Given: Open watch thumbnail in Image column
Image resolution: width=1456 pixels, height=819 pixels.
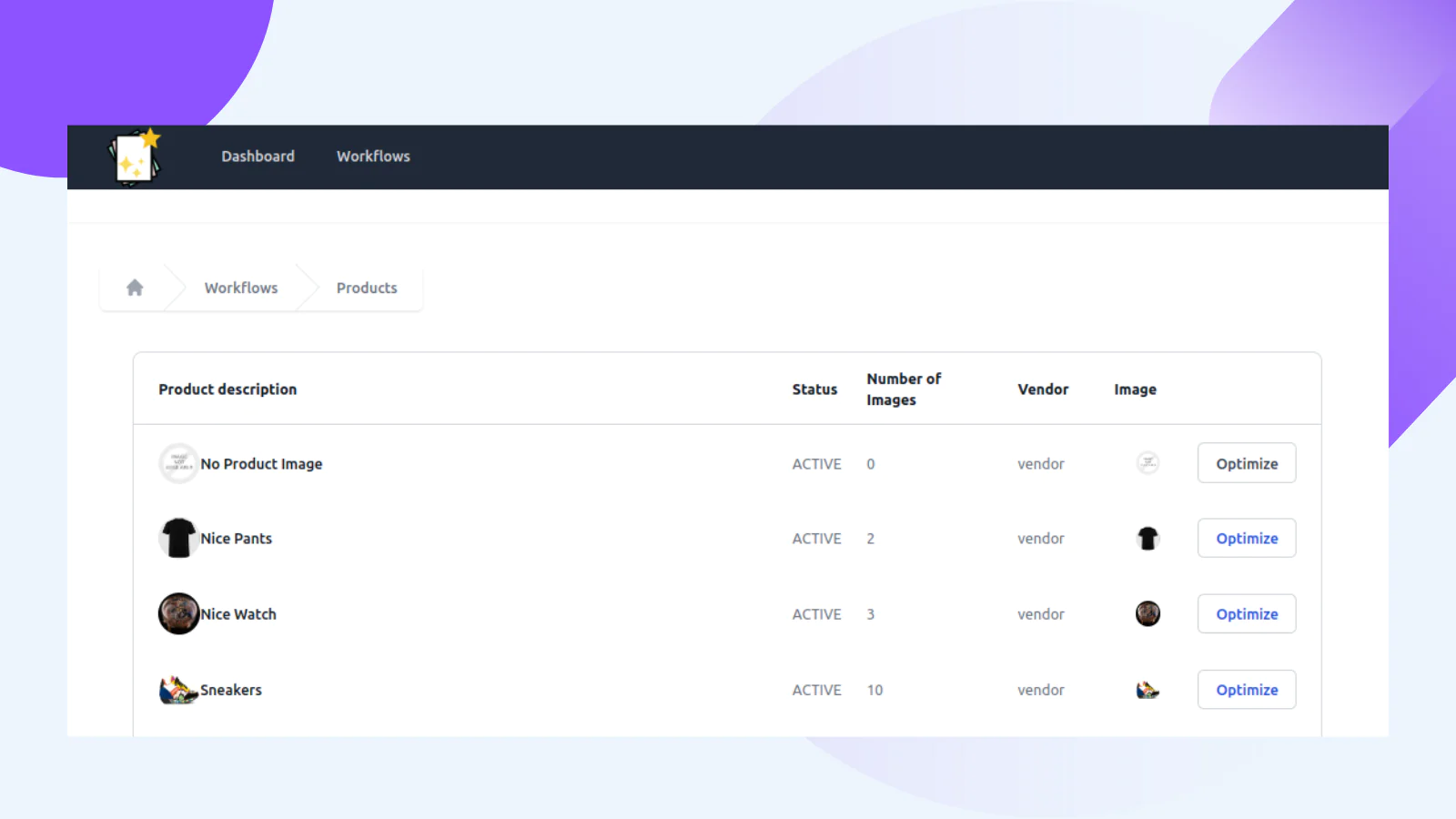Looking at the screenshot, I should (x=1148, y=613).
